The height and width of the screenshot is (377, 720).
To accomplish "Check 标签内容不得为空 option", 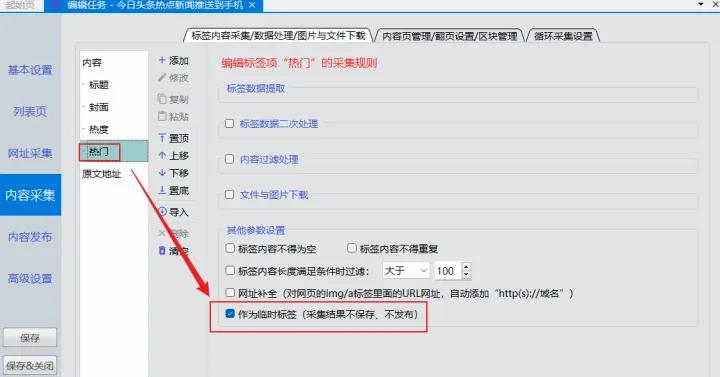I will [x=230, y=248].
